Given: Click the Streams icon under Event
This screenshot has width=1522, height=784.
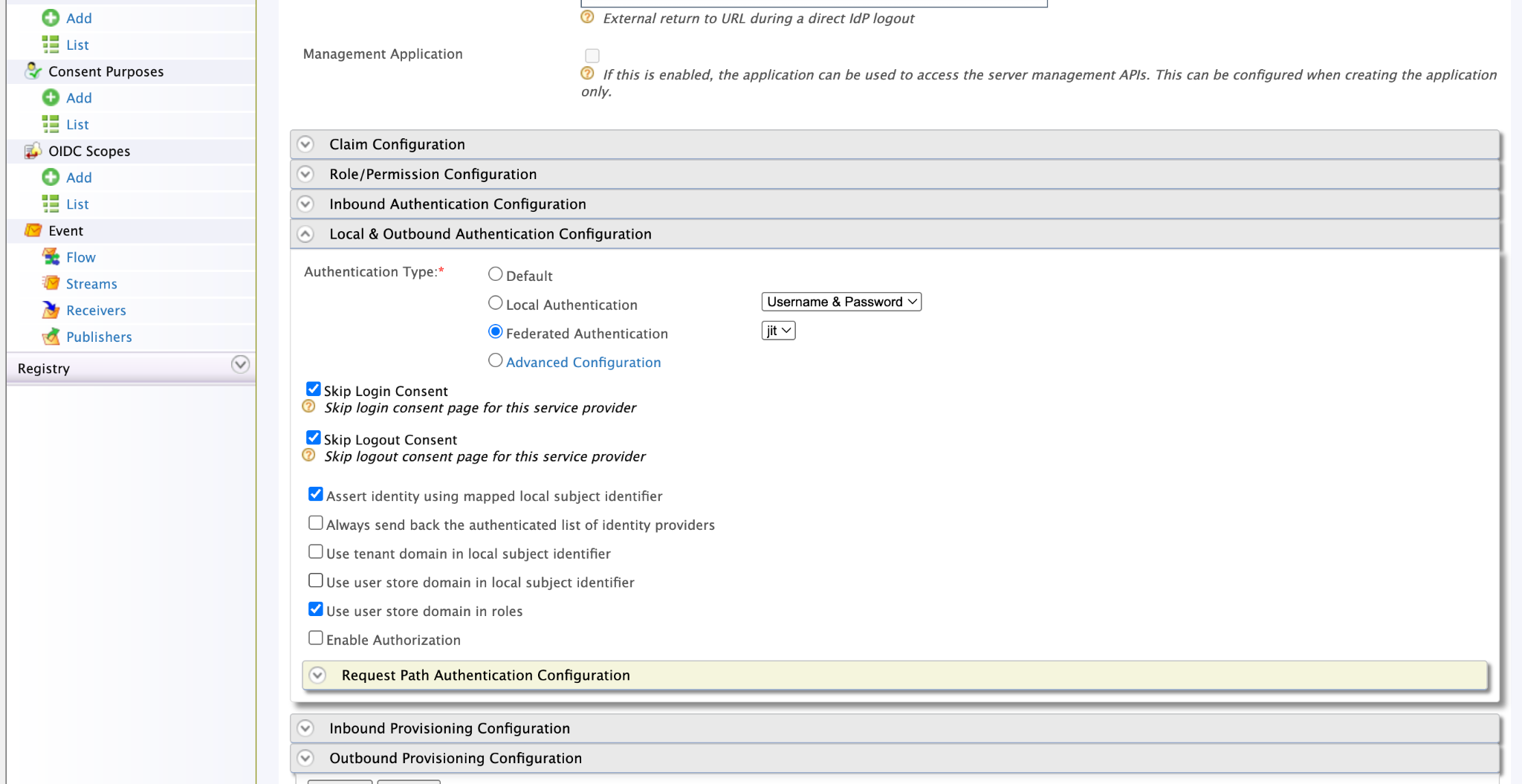Looking at the screenshot, I should [51, 283].
